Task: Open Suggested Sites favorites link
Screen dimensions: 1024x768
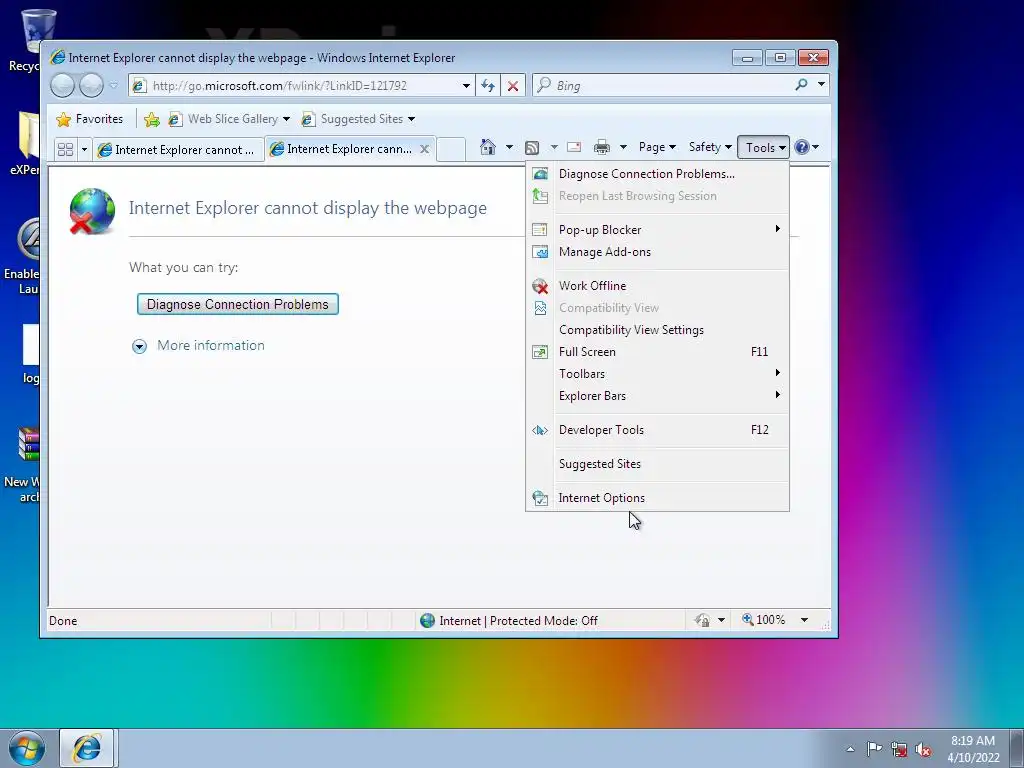Action: (358, 119)
